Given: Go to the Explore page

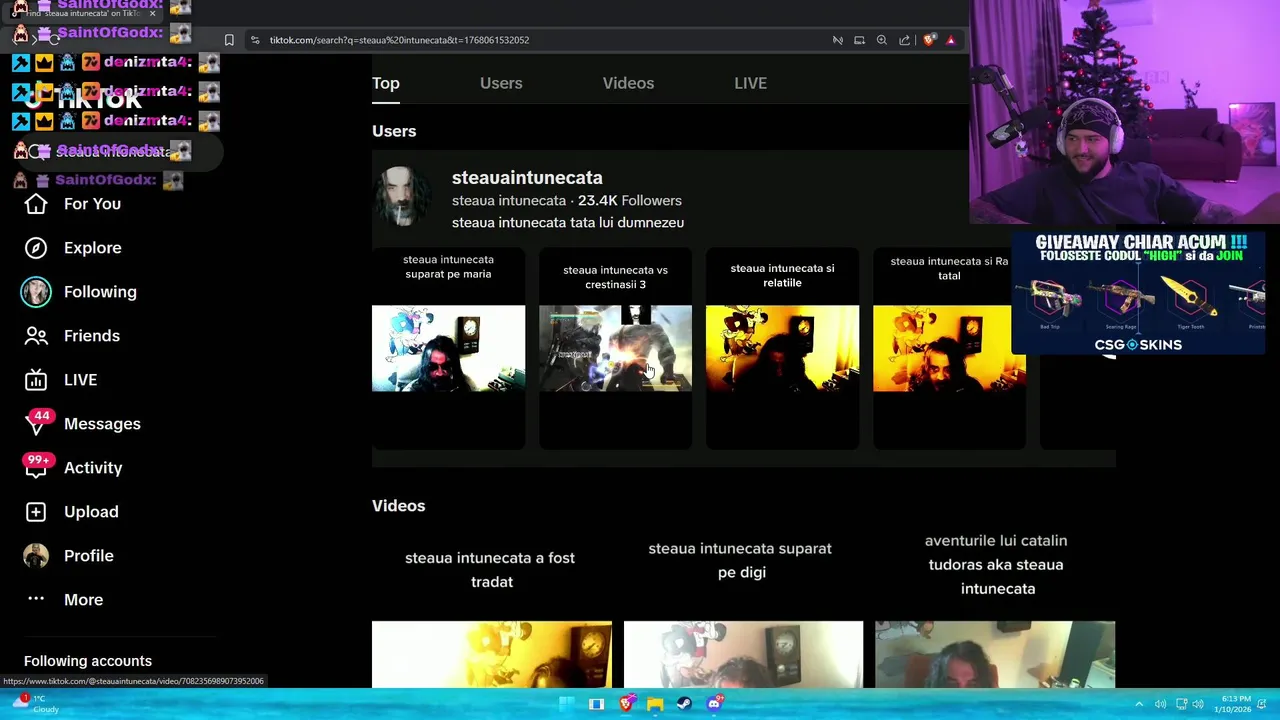Looking at the screenshot, I should click(x=72, y=248).
